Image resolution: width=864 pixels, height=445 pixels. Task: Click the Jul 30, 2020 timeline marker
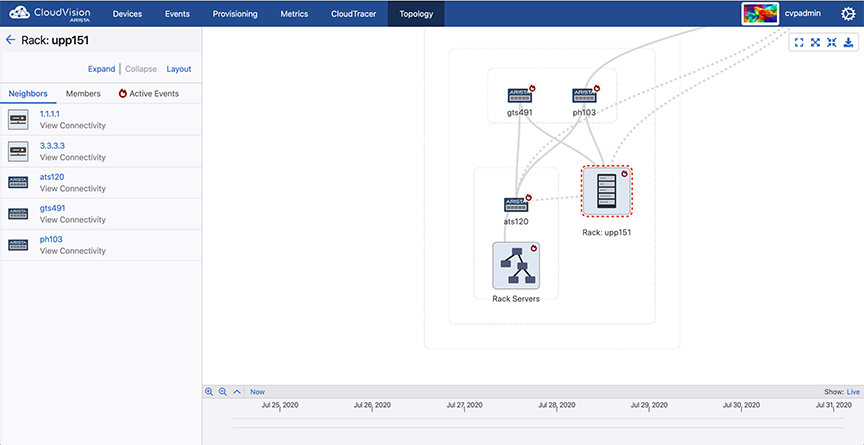tap(741, 405)
